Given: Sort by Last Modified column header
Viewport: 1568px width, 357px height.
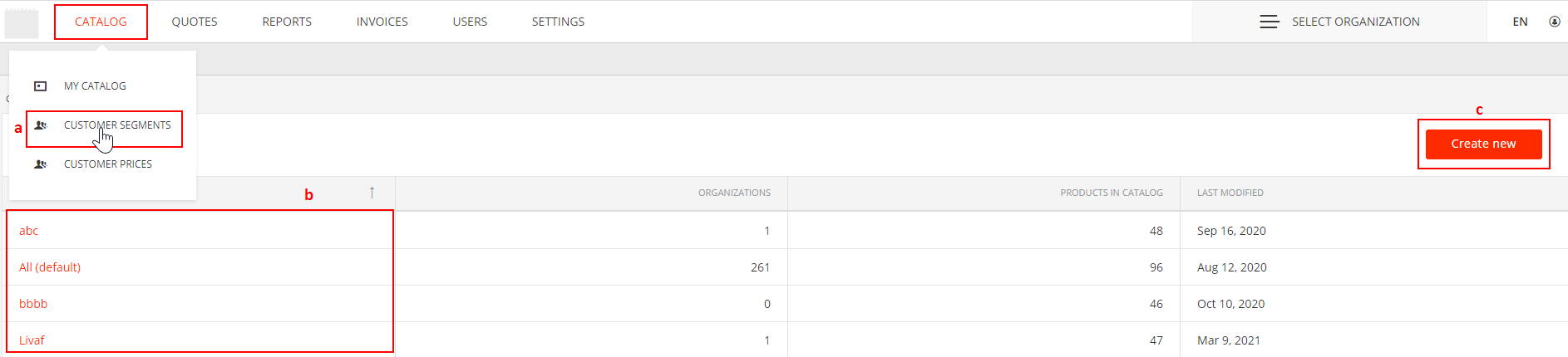Looking at the screenshot, I should tap(1230, 193).
